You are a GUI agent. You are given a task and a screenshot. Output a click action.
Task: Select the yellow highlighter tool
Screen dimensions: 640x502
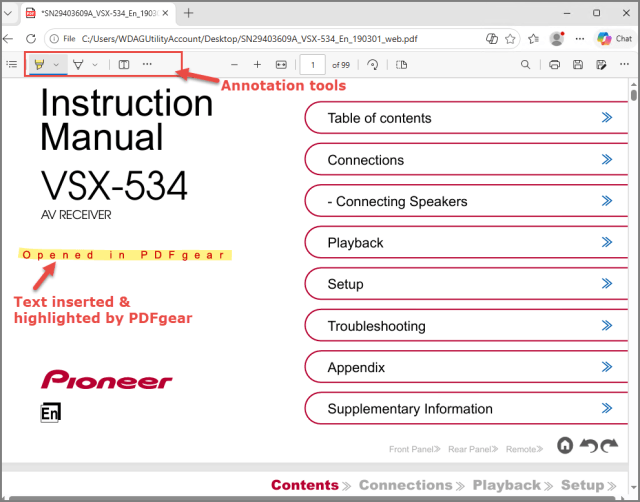tap(39, 64)
